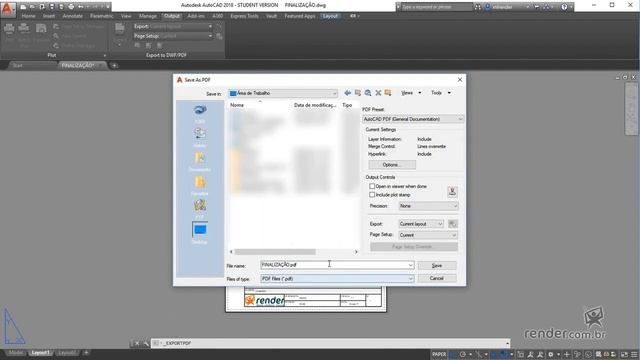Open the PDF Preset dropdown
This screenshot has height=360, width=640.
click(x=413, y=119)
